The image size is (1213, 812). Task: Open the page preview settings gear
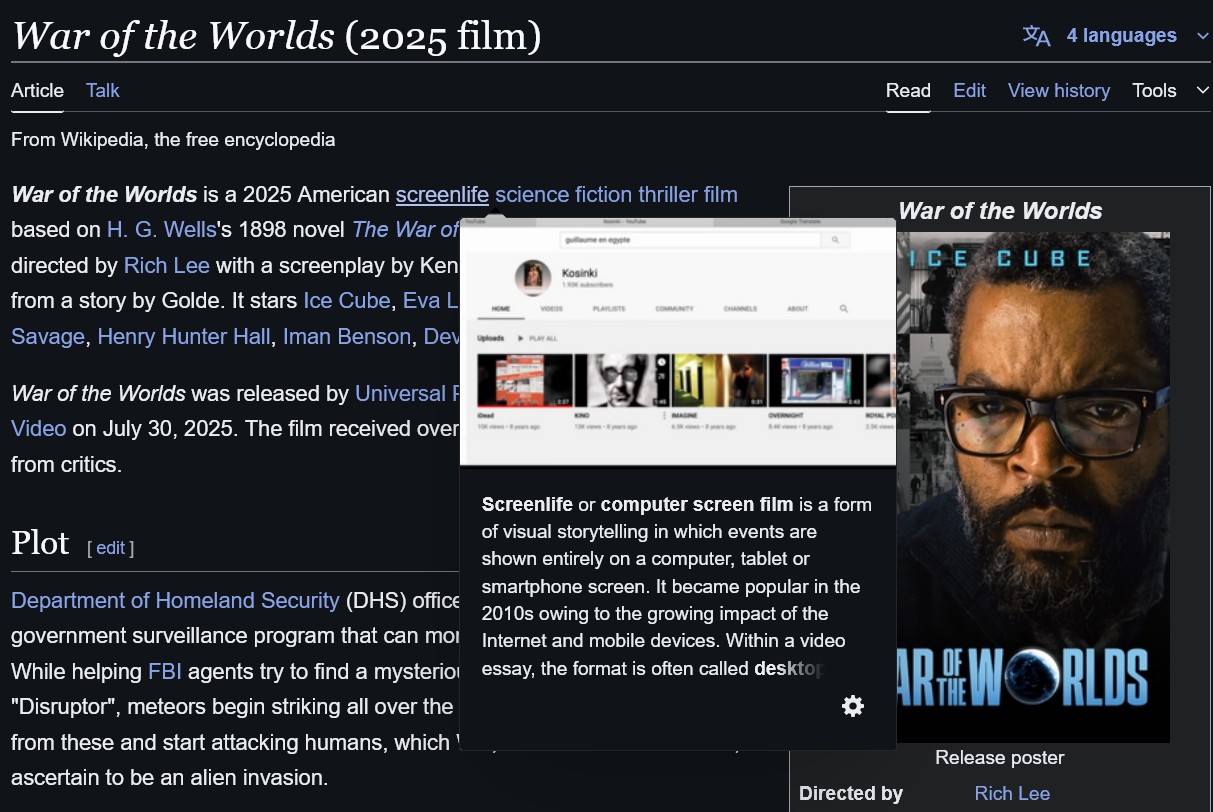pos(853,706)
